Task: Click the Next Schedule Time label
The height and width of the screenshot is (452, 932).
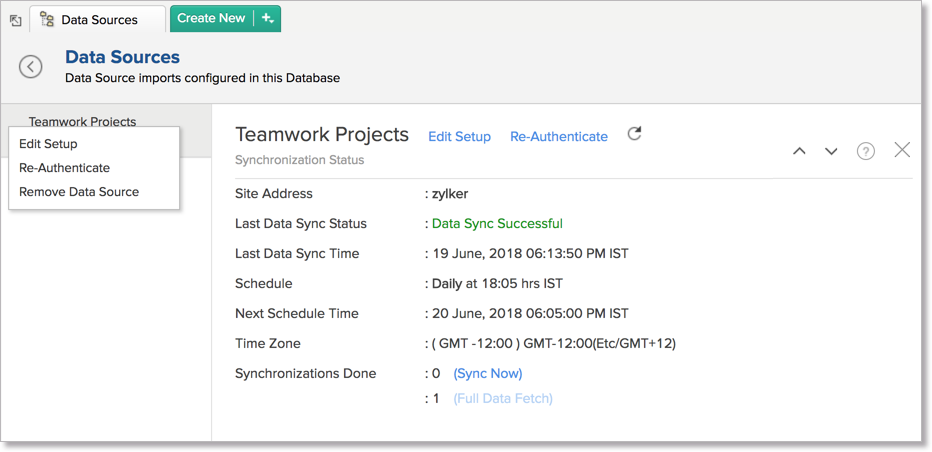Action: [x=297, y=313]
